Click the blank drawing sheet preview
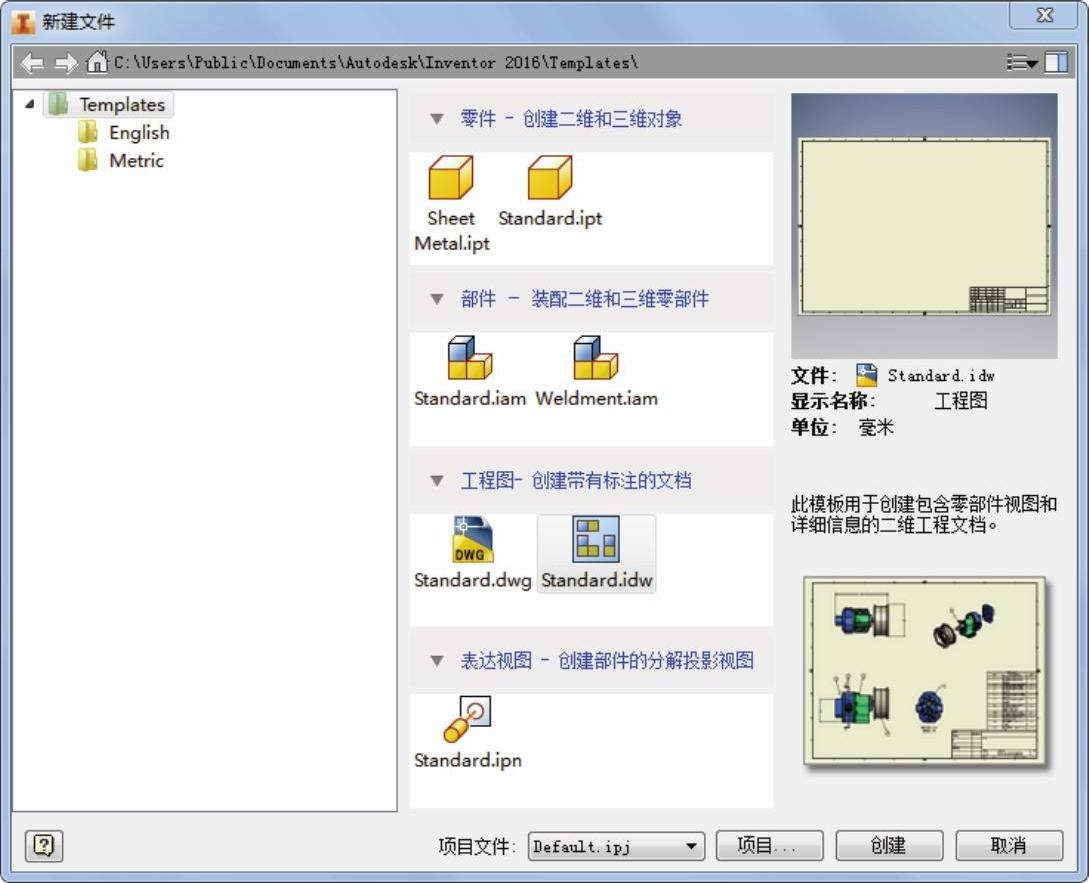Viewport: 1089px width, 883px height. (x=924, y=226)
